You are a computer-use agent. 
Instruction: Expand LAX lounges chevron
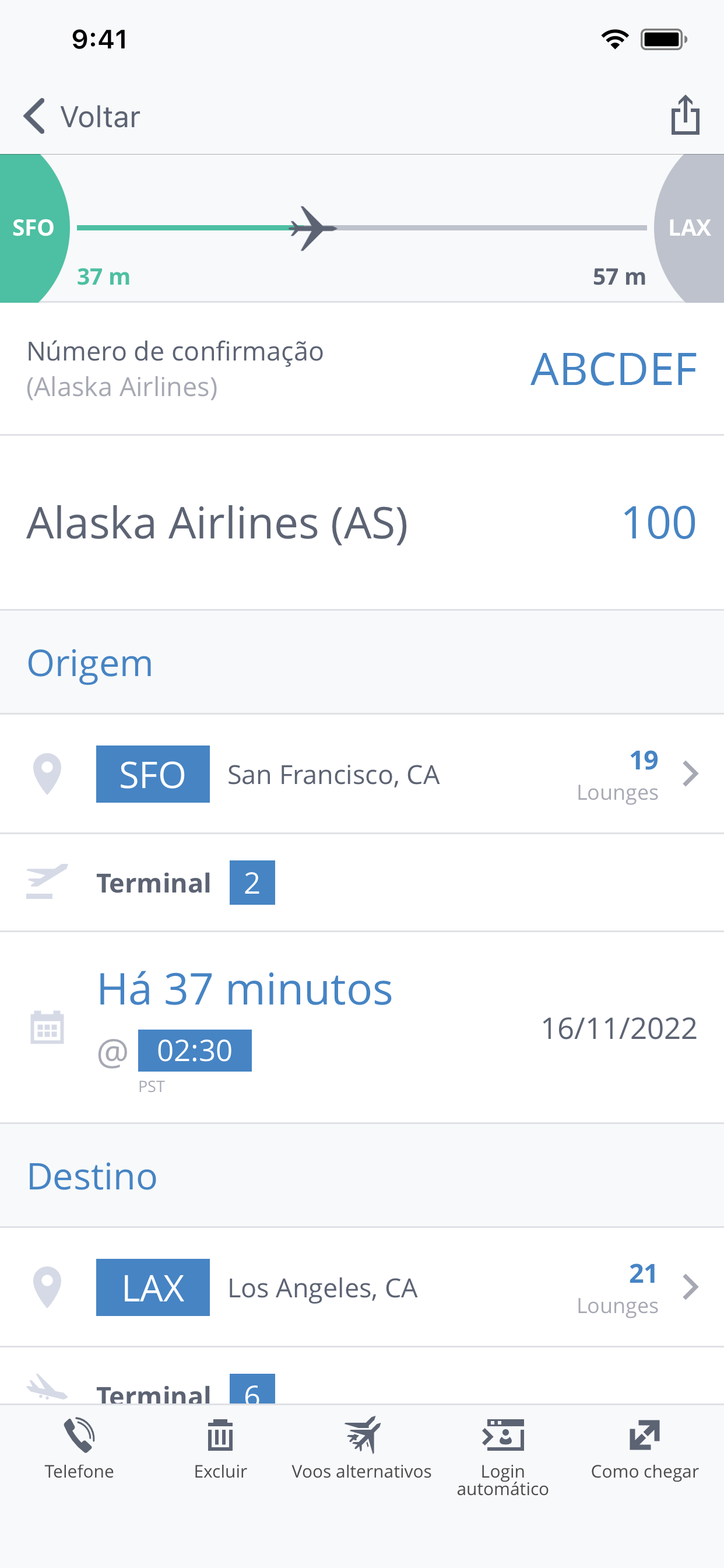pos(690,1287)
